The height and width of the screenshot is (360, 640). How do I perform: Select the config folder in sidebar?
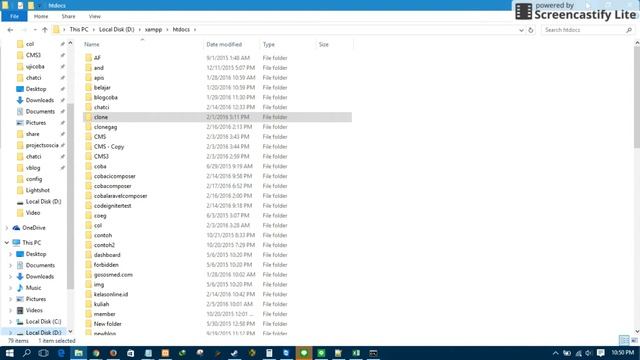click(33, 179)
